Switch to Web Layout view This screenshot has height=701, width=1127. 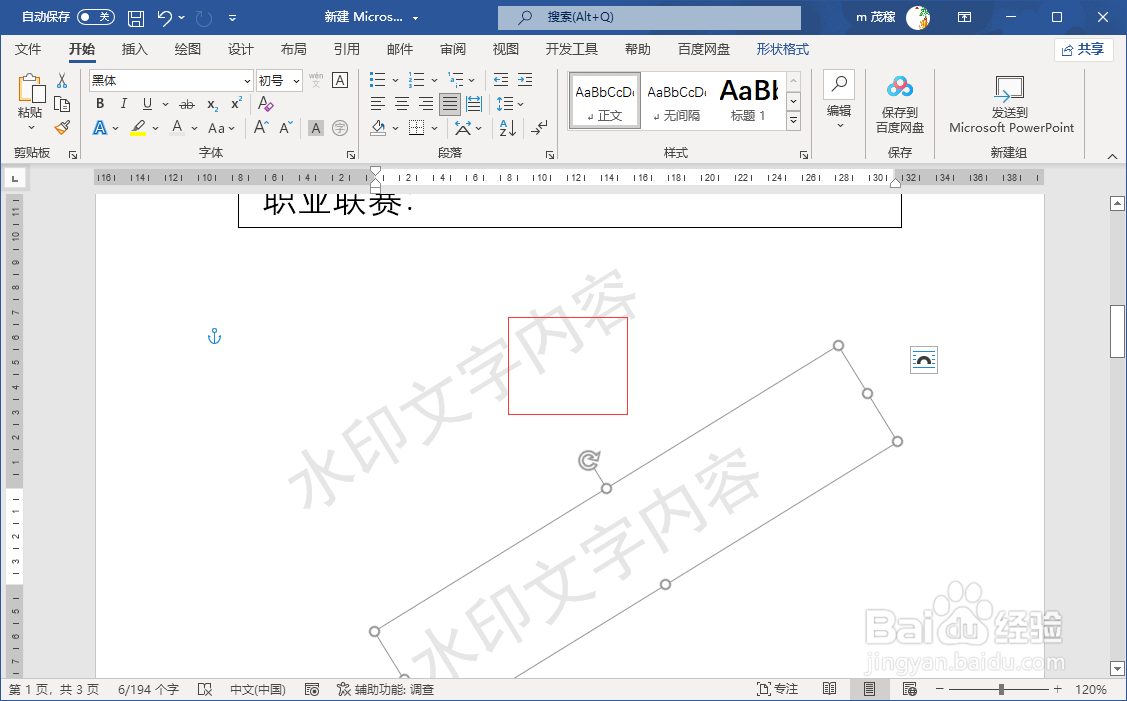click(910, 689)
